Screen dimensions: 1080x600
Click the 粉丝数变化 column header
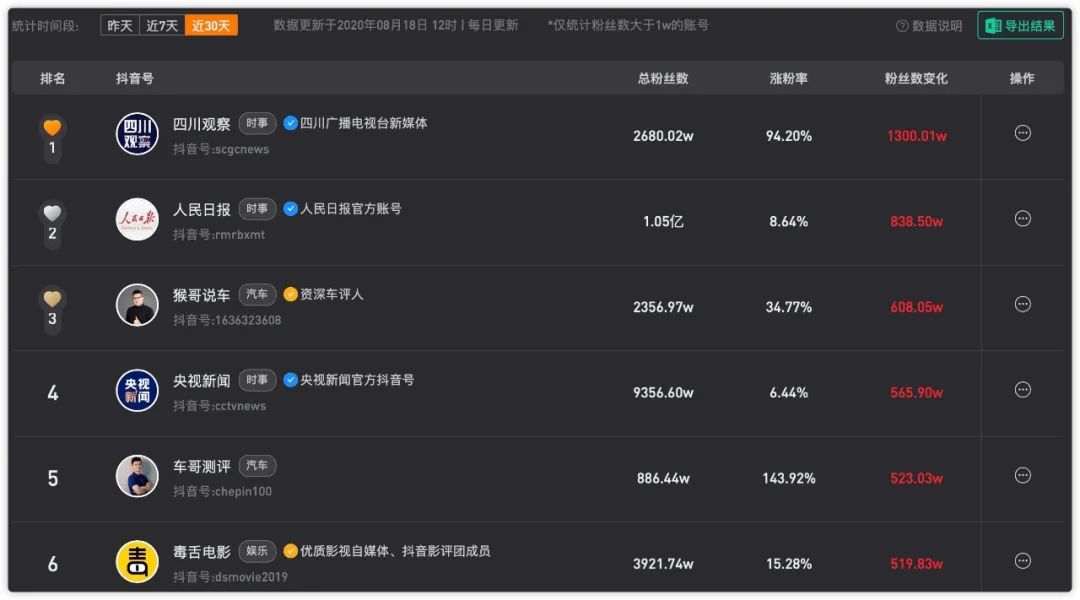point(916,78)
